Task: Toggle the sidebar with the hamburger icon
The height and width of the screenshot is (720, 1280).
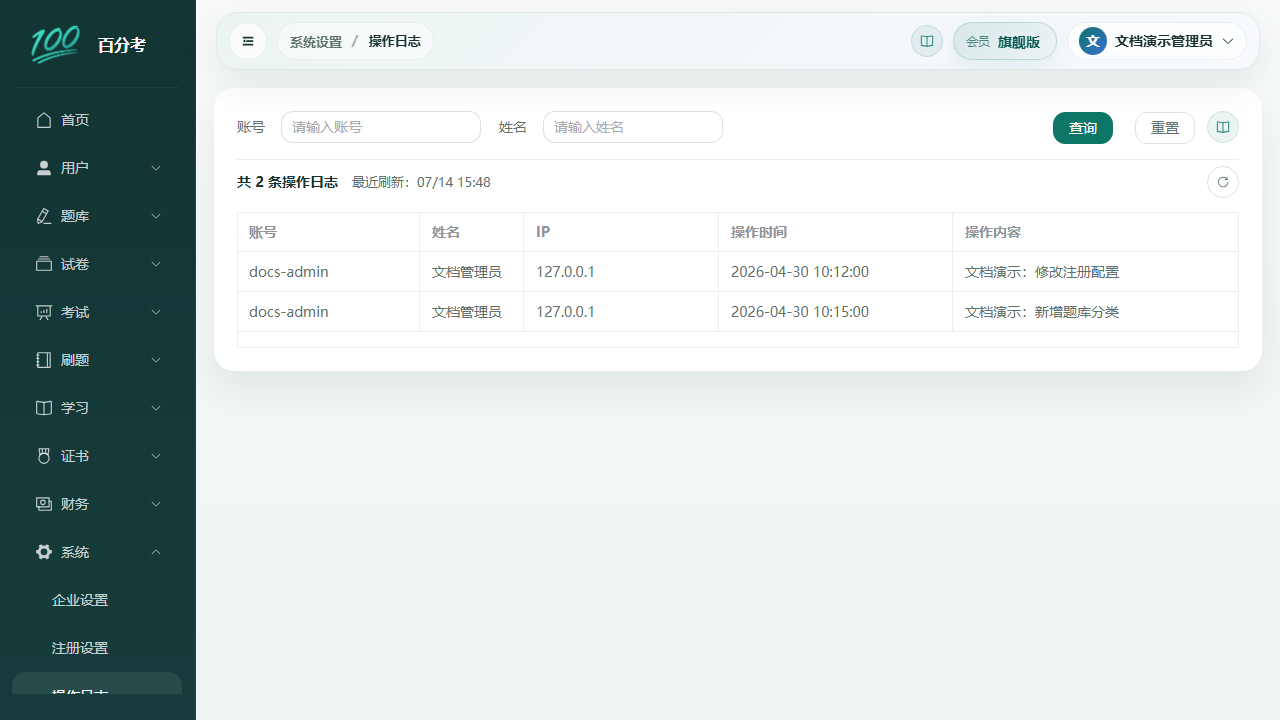Action: click(248, 41)
